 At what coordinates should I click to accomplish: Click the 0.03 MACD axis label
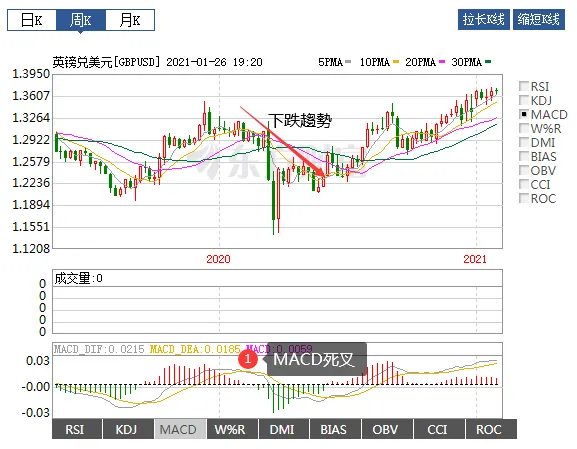38,361
